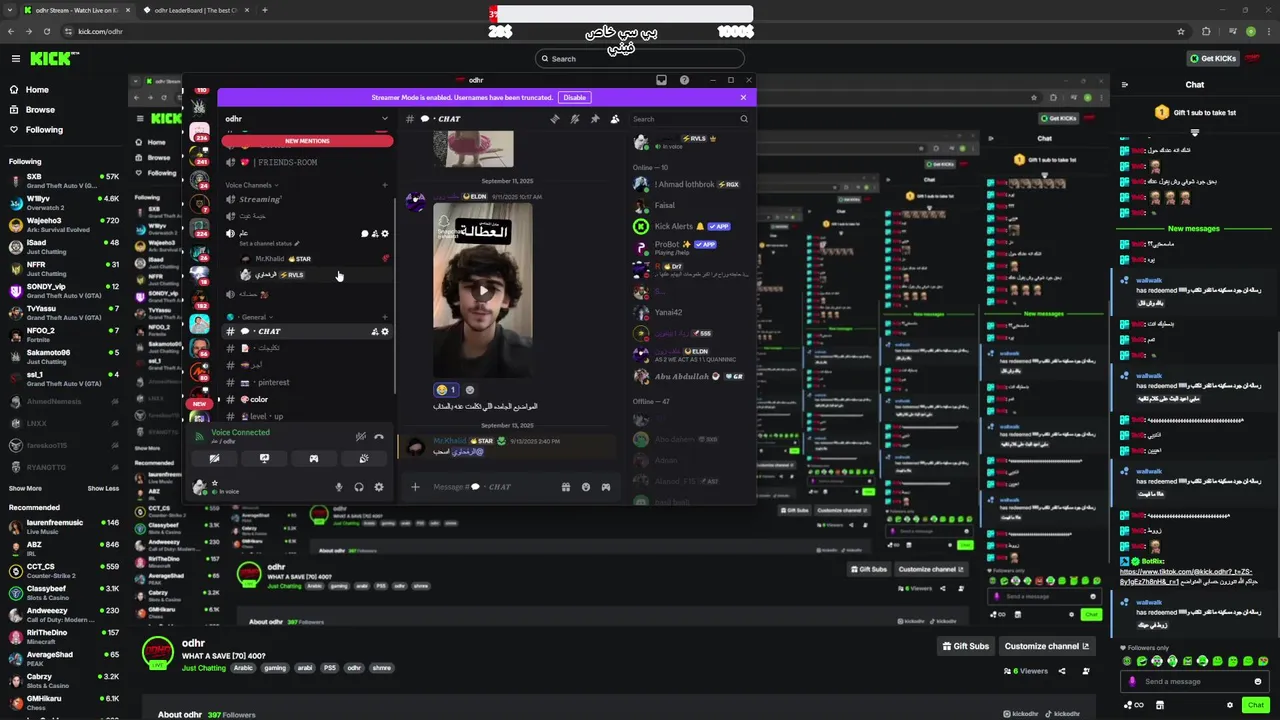Share your screen in Discord
The height and width of the screenshot is (720, 1280).
[x=264, y=458]
